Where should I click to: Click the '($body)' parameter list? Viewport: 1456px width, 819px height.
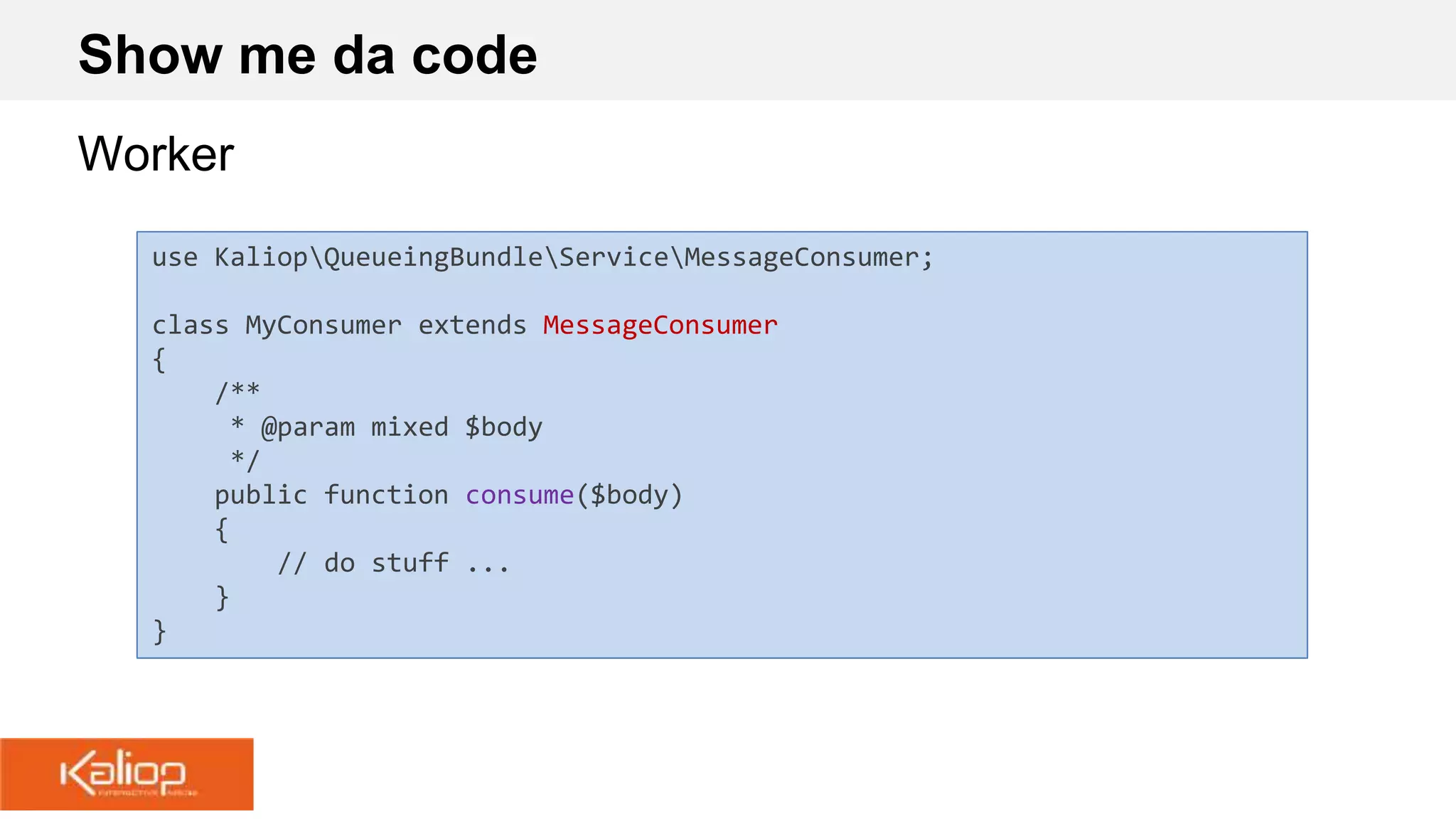pyautogui.click(x=629, y=496)
